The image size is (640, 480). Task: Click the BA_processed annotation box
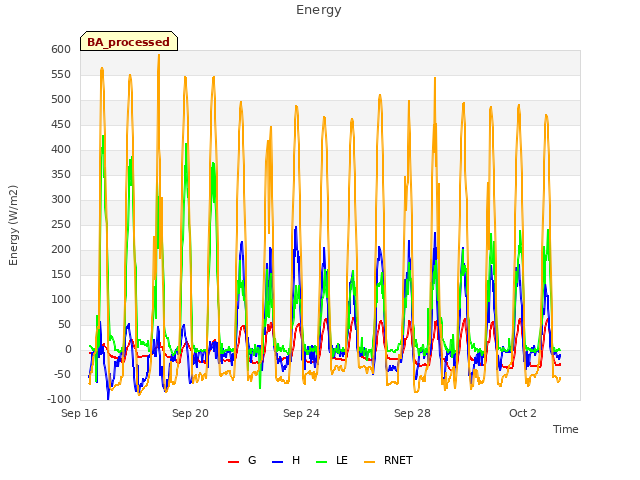coord(129,41)
